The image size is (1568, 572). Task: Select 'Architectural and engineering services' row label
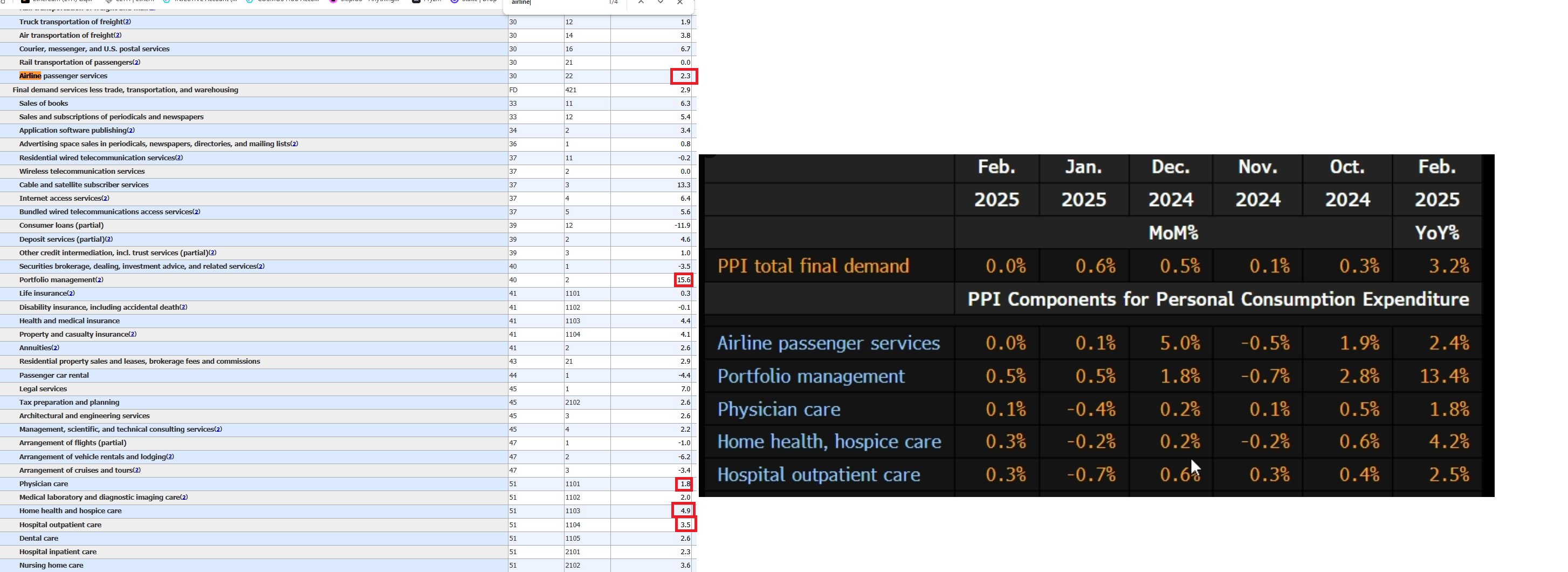(84, 416)
